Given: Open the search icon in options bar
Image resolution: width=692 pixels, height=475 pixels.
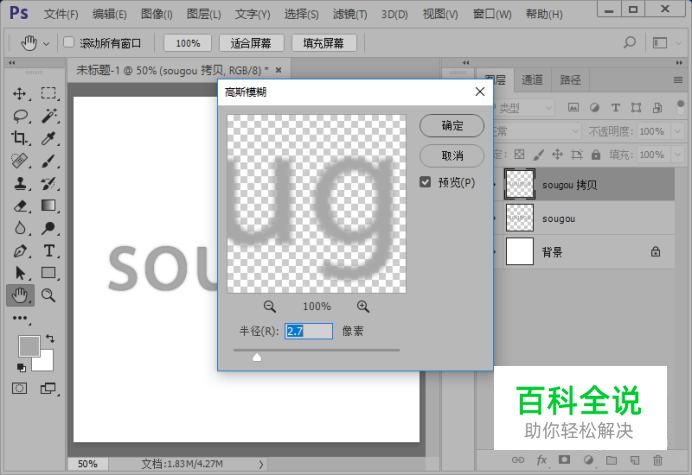Looking at the screenshot, I should click(629, 43).
